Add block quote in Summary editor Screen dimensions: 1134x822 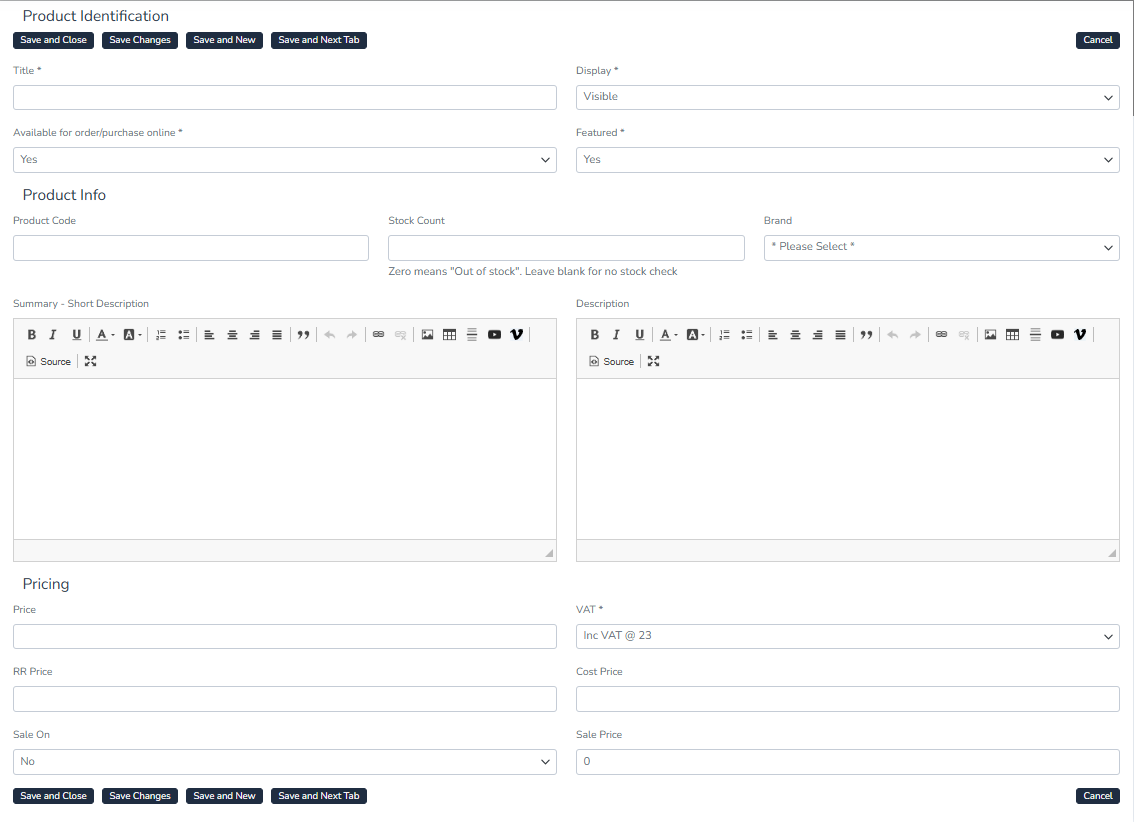pos(303,335)
